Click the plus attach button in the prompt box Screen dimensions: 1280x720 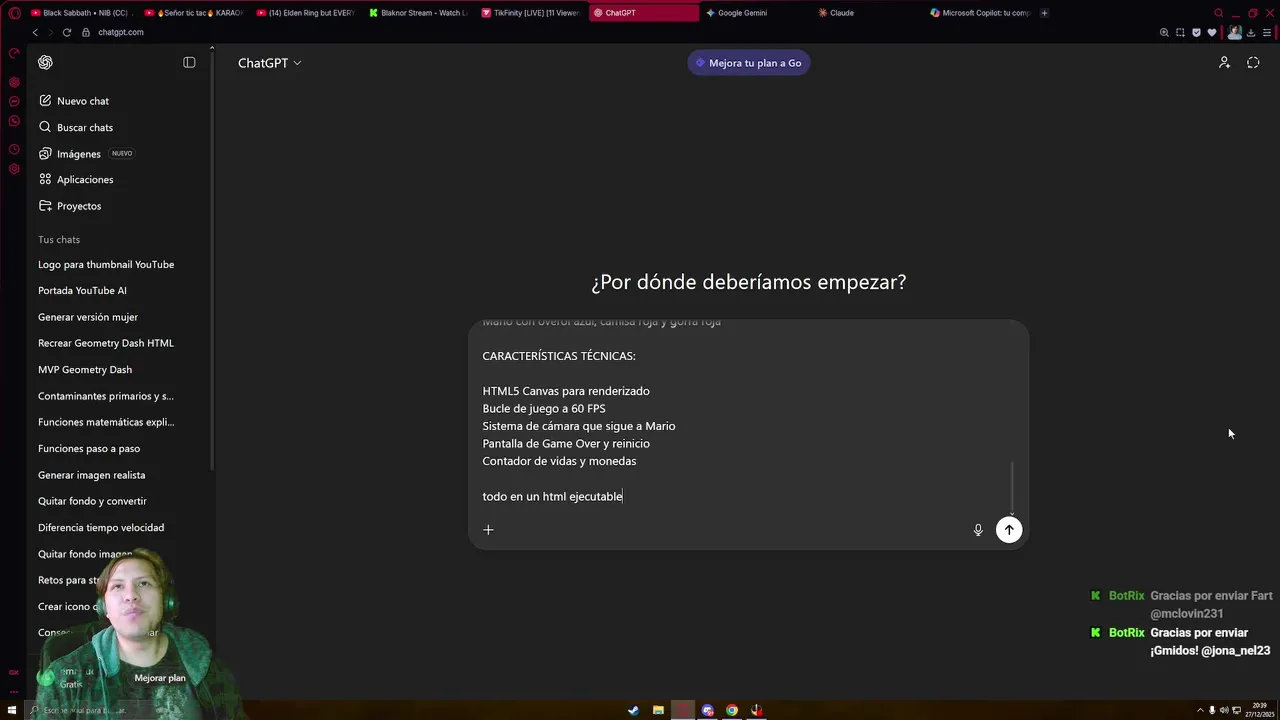[x=488, y=529]
